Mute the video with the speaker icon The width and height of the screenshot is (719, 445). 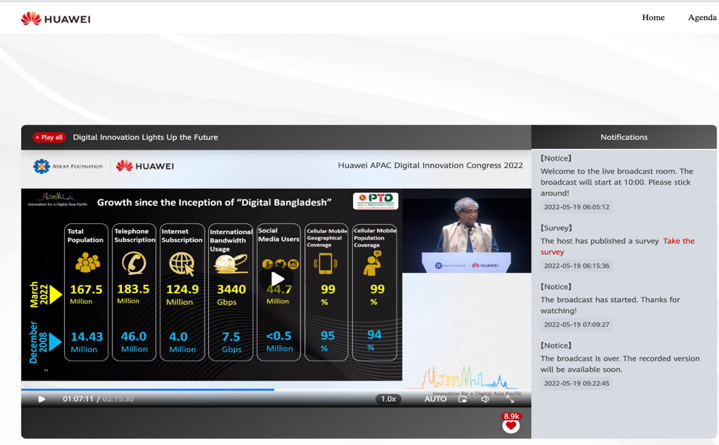pos(485,399)
